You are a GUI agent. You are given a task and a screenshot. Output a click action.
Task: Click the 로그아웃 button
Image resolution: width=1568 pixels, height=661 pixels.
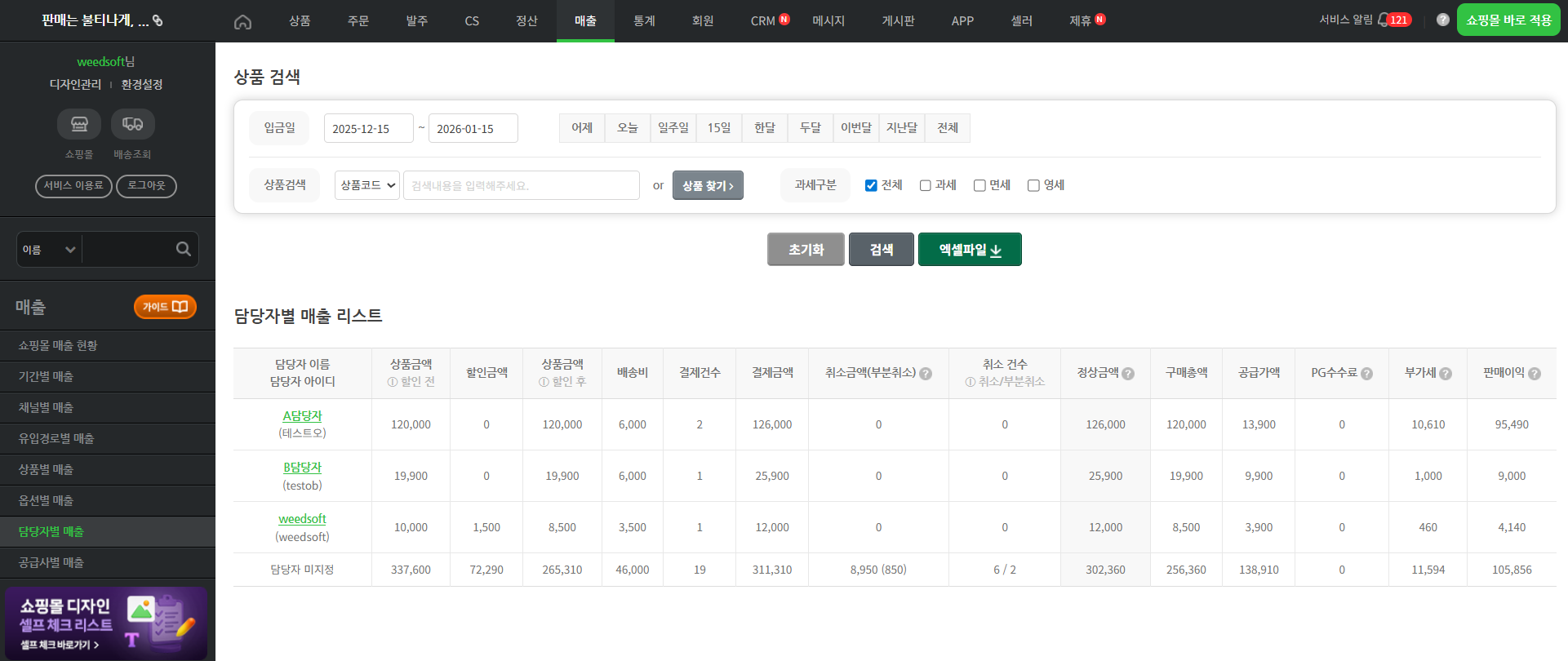point(146,186)
